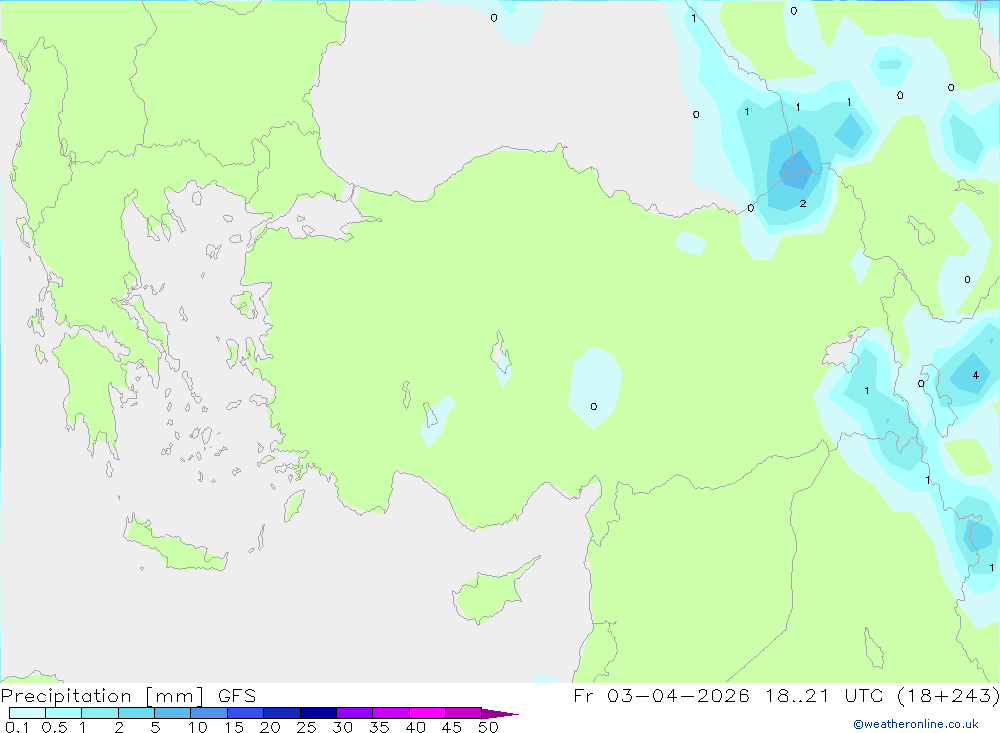Click the legend scale label "40"
The width and height of the screenshot is (1000, 733).
click(x=415, y=727)
